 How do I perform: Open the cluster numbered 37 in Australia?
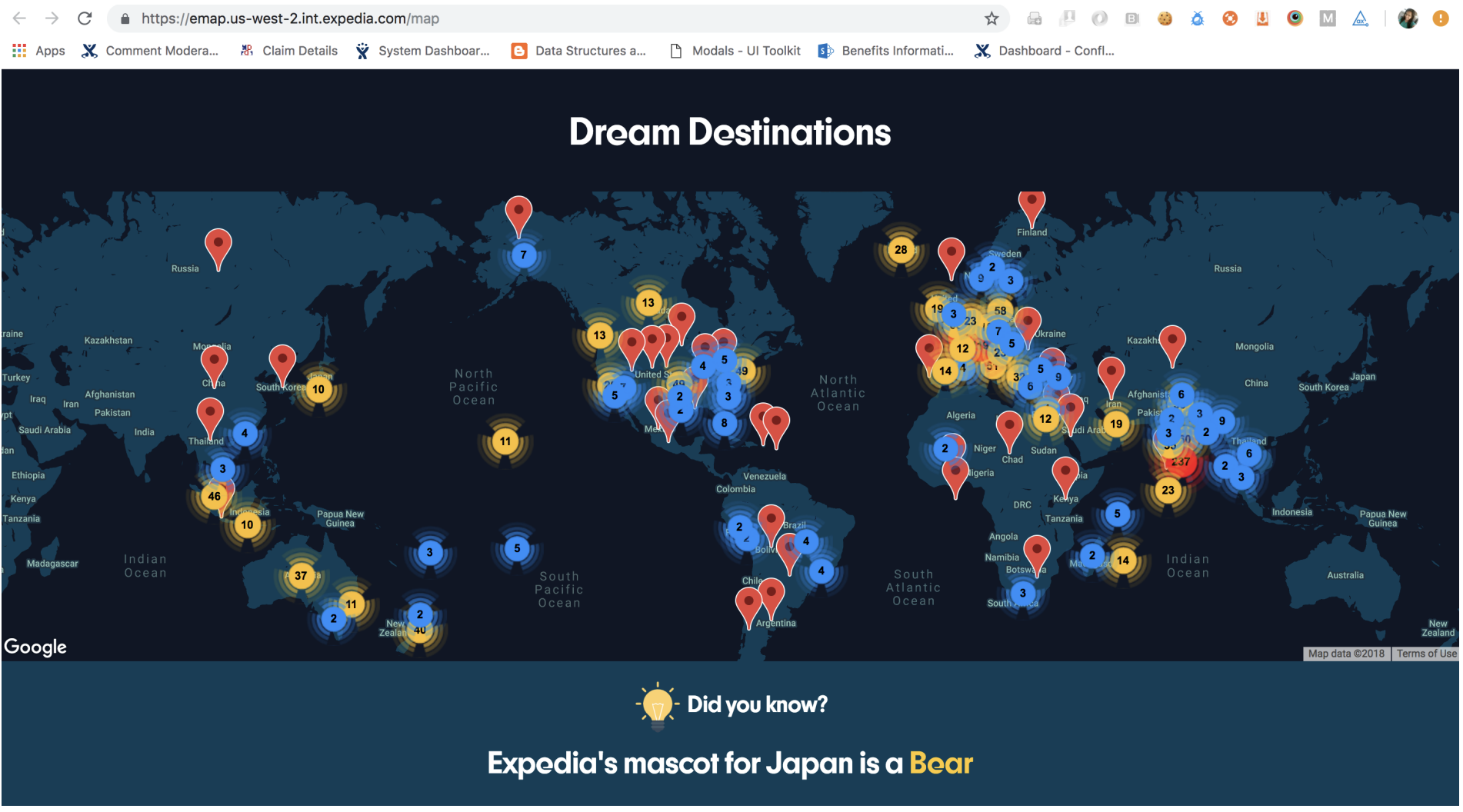[x=302, y=577]
